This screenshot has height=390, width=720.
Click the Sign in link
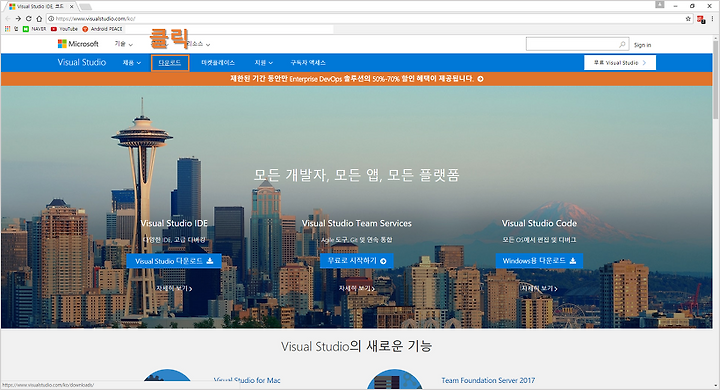642,45
